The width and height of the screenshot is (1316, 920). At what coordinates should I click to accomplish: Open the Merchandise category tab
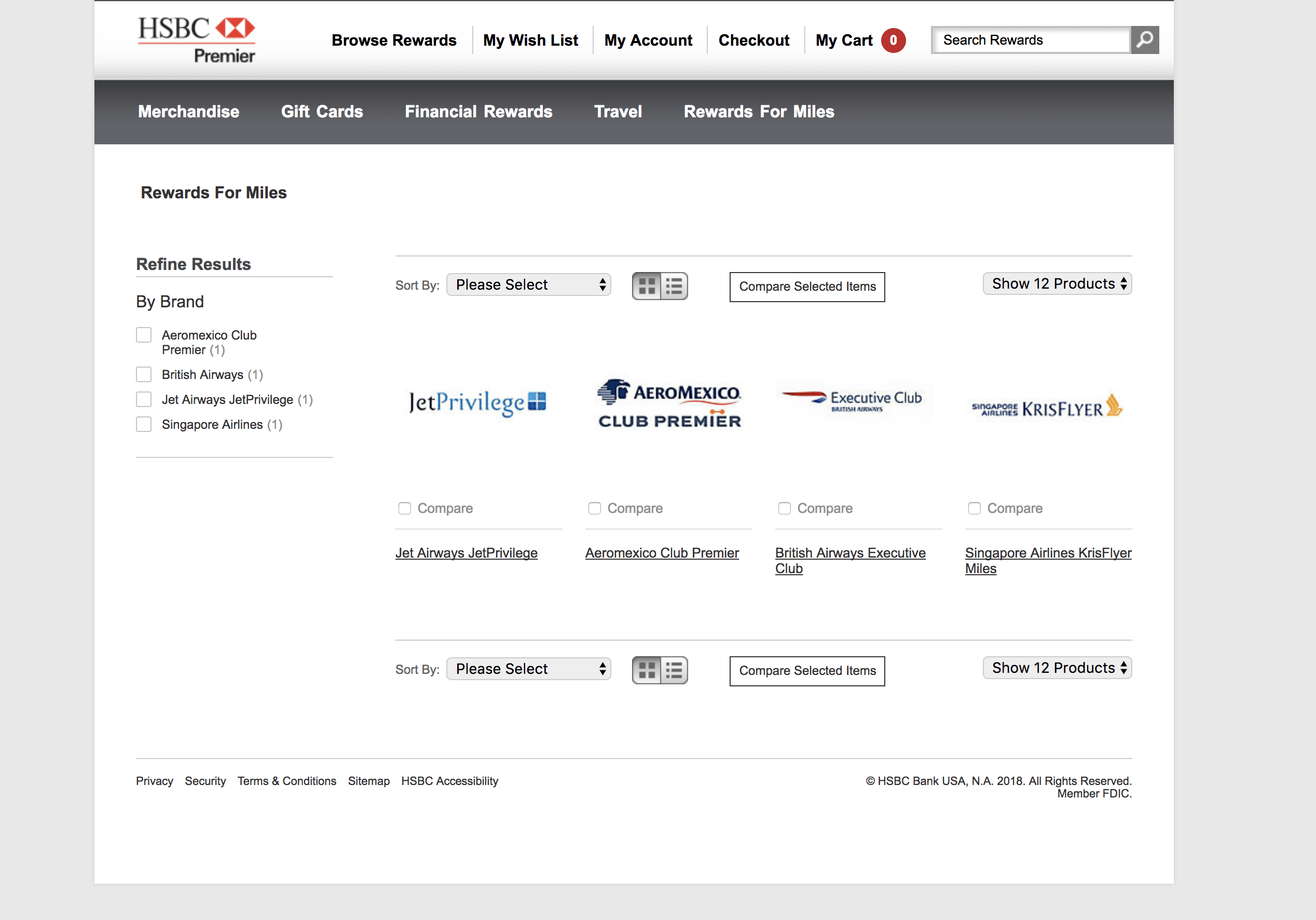click(188, 111)
